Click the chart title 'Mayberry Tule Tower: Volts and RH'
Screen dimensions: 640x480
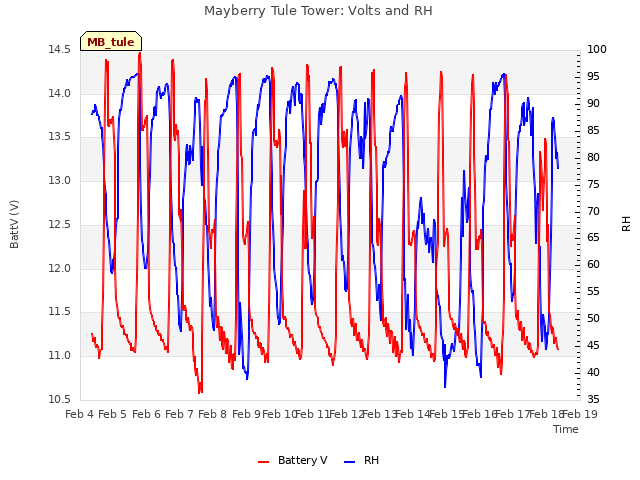[x=318, y=11]
